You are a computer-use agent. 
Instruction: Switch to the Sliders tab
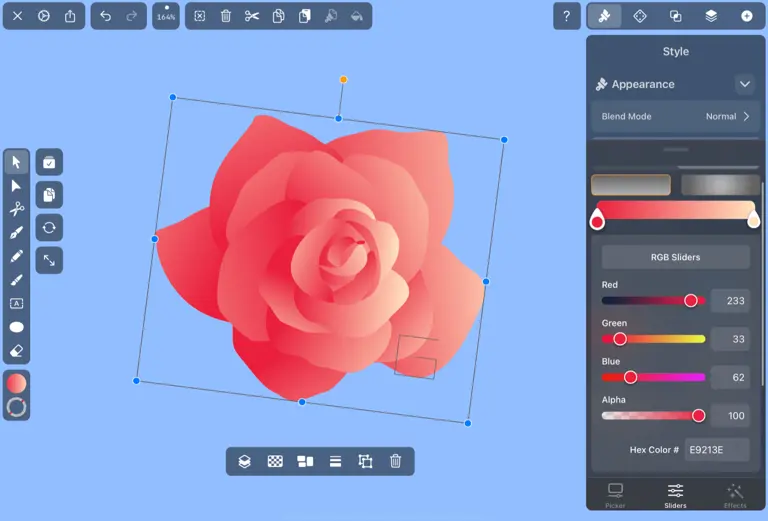(675, 496)
